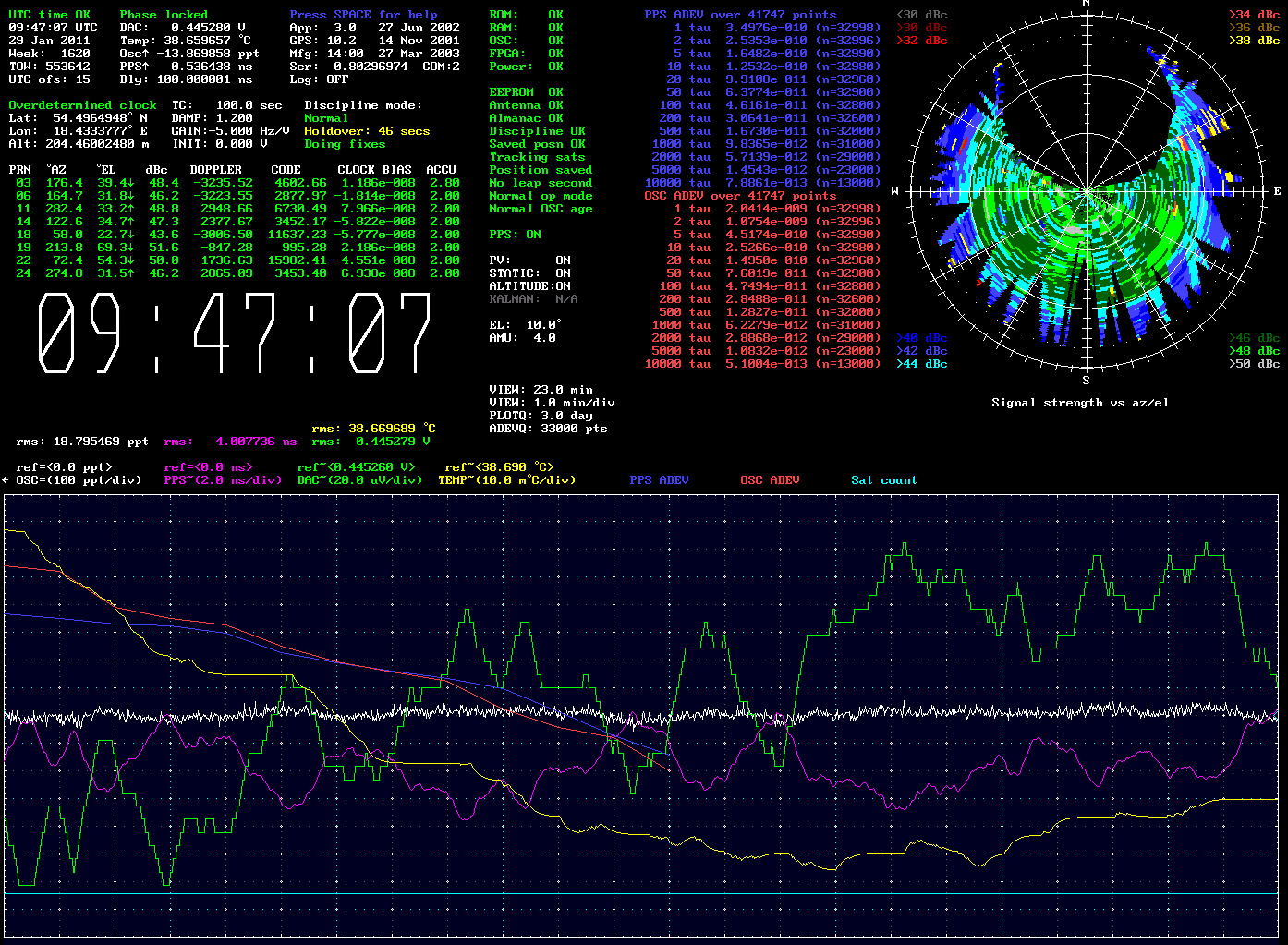Screen dimensions: 1288x945
Task: Click the "Discipline mode:" heading
Action: pos(363,105)
